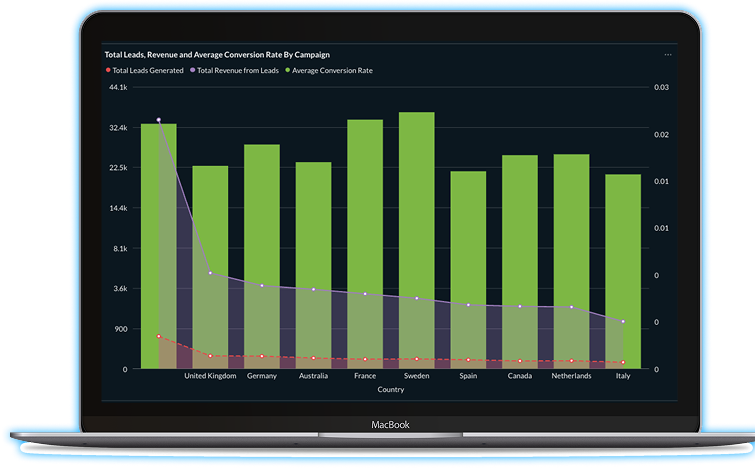Click the red leads marker above Sweden
Image resolution: width=755 pixels, height=468 pixels.
click(x=416, y=359)
